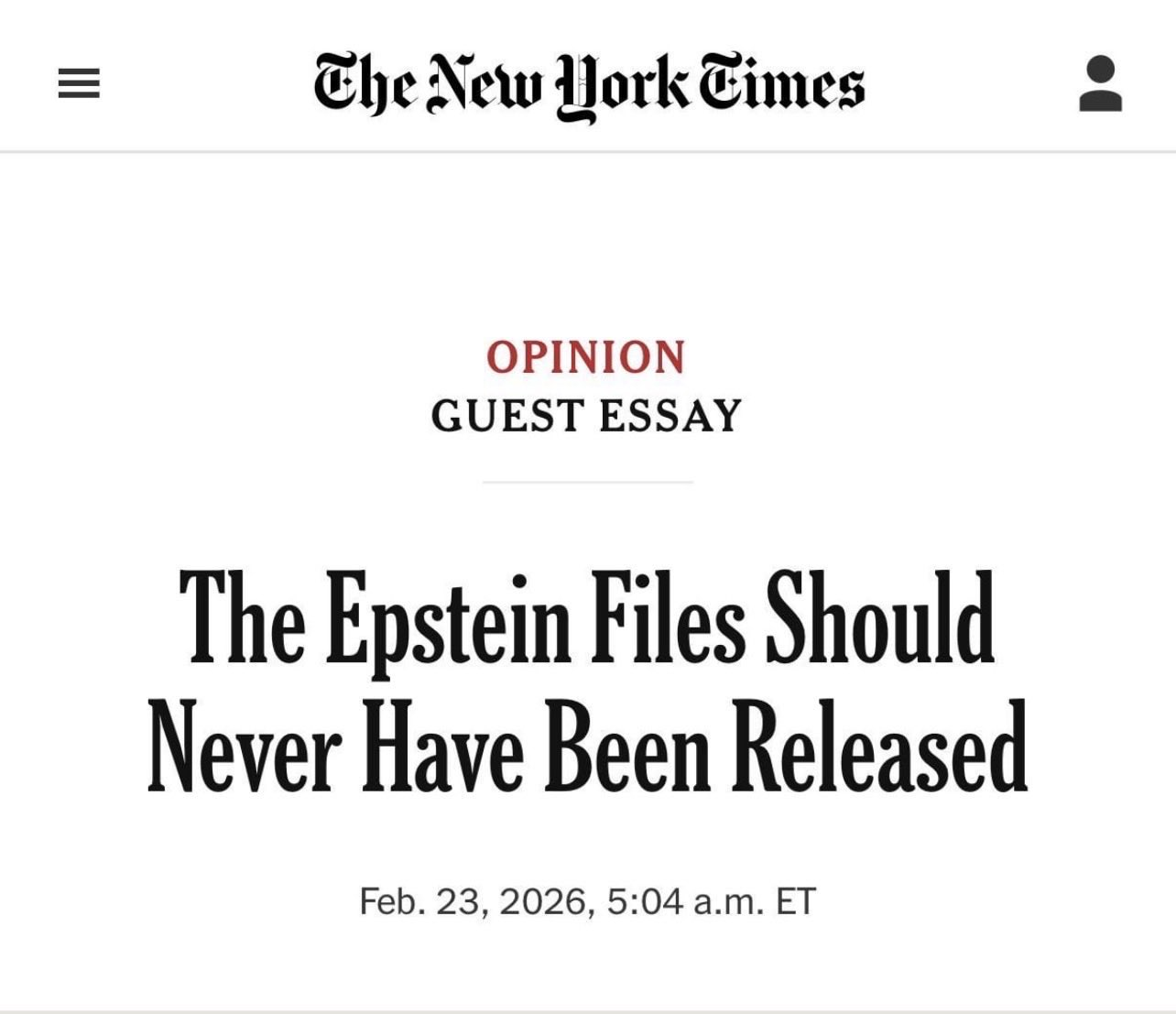The width and height of the screenshot is (1176, 1014).
Task: Click the word "Released" in the headline
Action: coord(879,746)
